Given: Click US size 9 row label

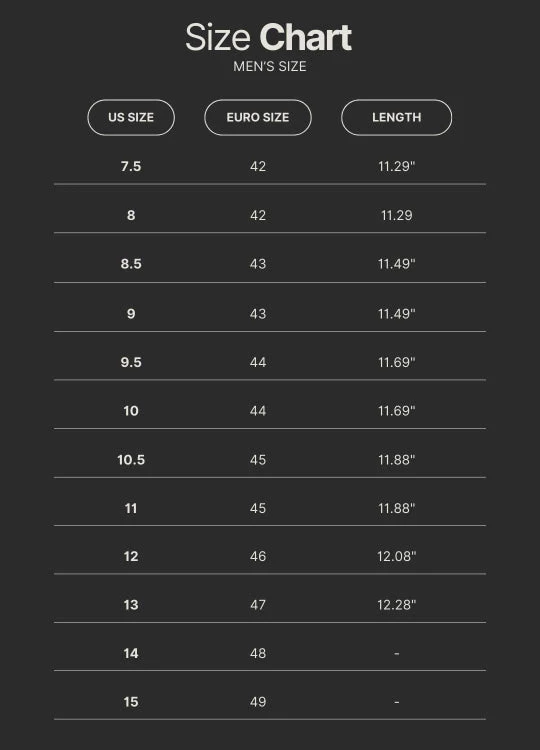Looking at the screenshot, I should [131, 314].
